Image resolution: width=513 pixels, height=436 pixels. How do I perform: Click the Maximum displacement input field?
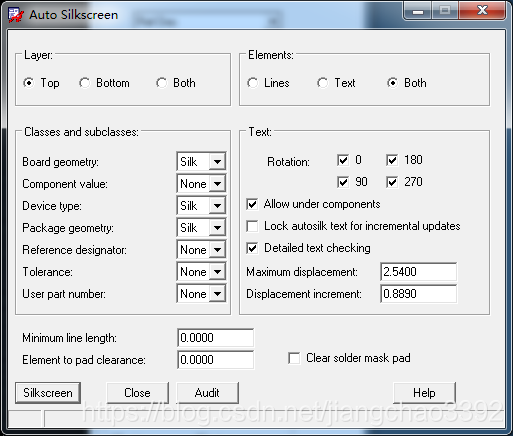pos(418,272)
